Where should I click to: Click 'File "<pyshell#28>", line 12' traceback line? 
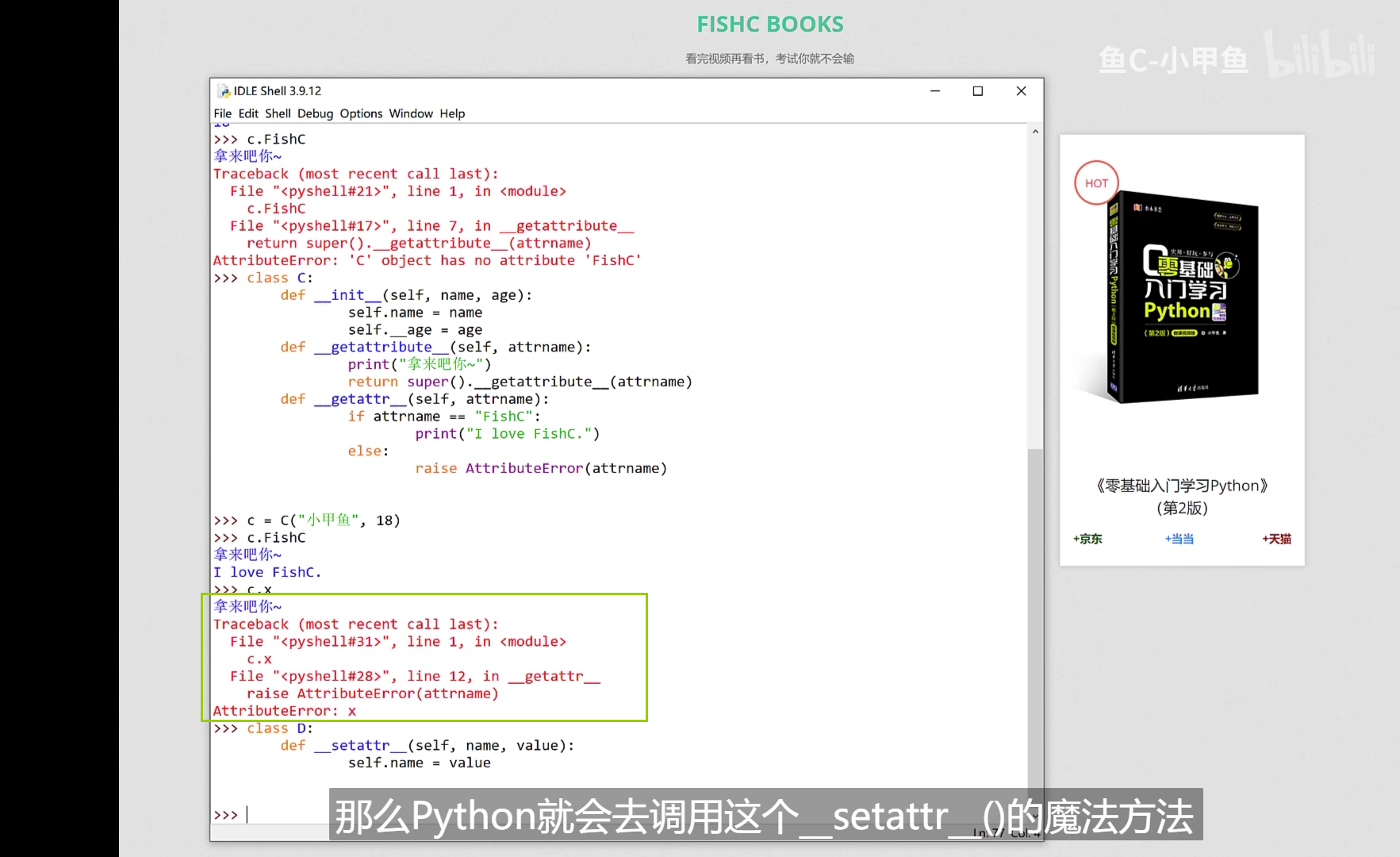coord(415,676)
